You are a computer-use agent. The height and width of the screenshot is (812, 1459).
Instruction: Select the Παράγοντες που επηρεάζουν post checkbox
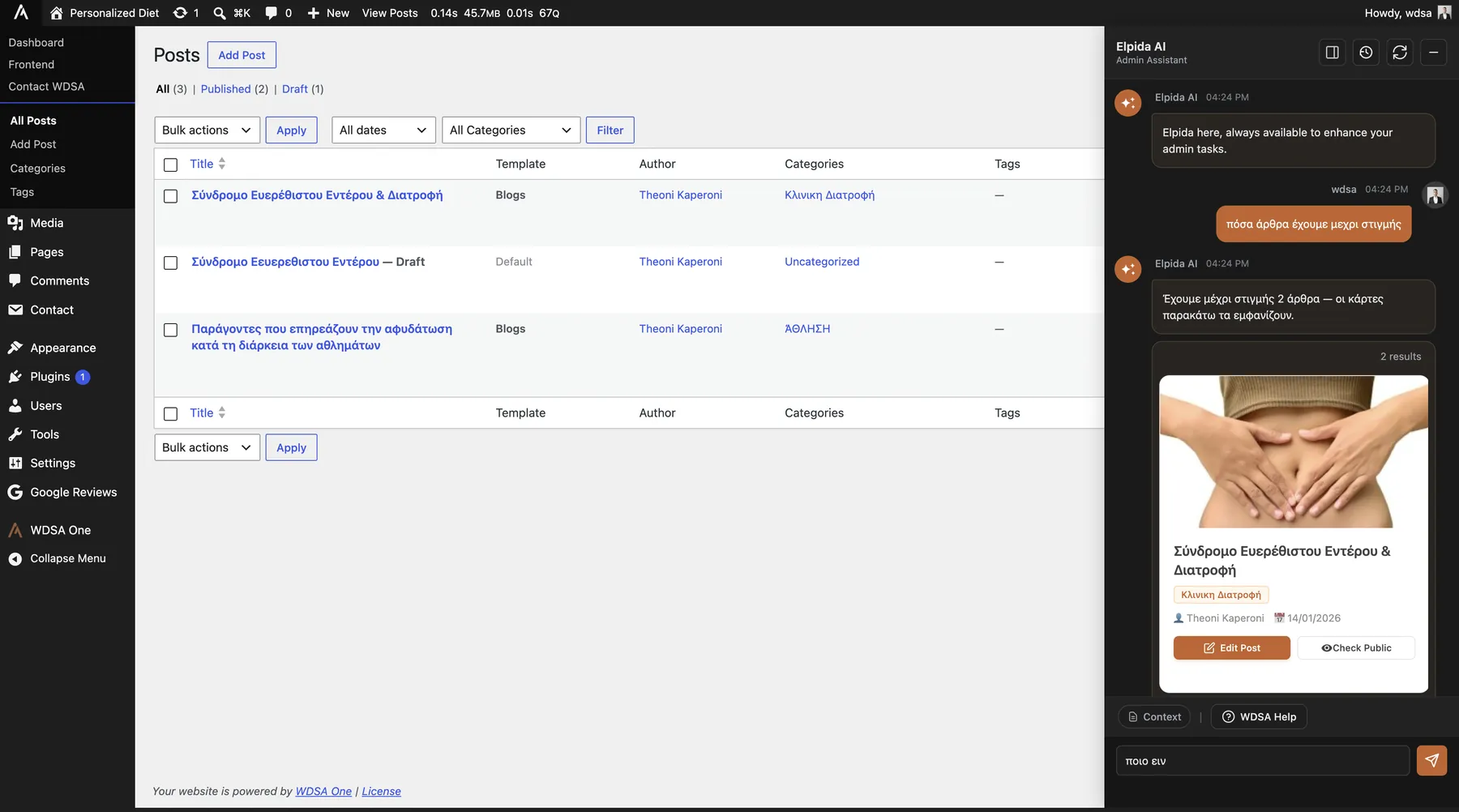pyautogui.click(x=170, y=330)
